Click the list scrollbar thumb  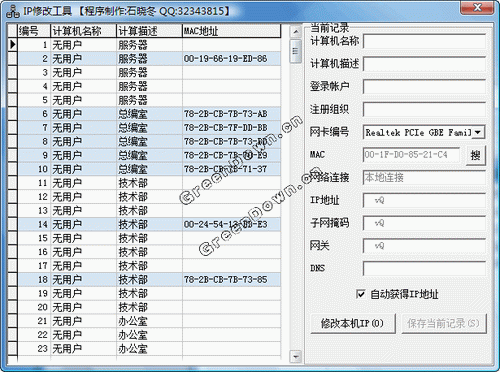(x=296, y=51)
